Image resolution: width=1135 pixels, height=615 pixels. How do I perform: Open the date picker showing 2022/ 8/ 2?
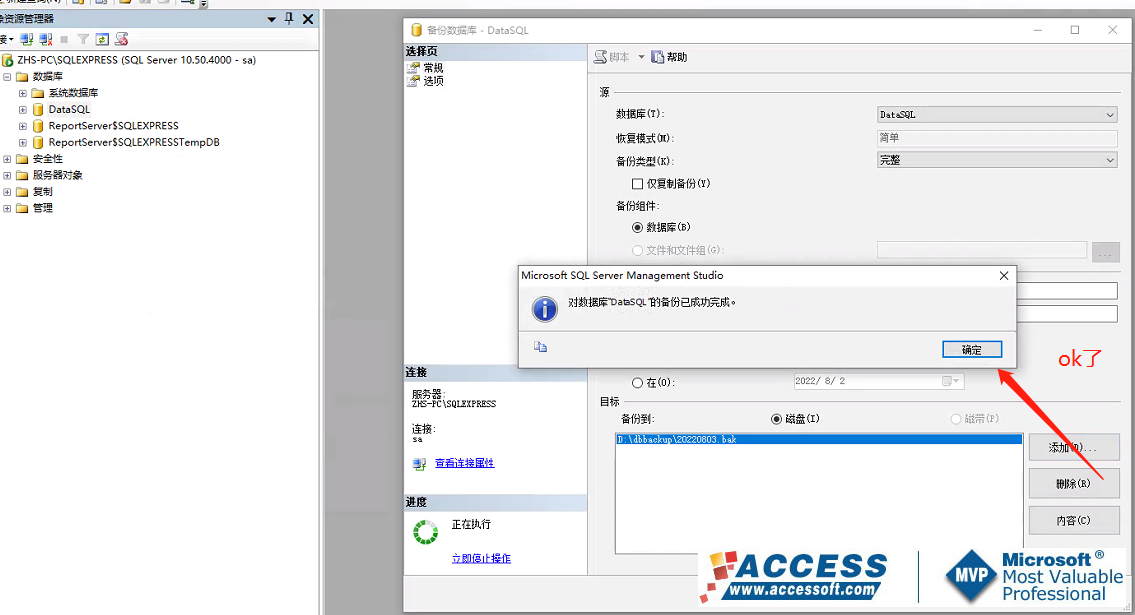[x=950, y=381]
